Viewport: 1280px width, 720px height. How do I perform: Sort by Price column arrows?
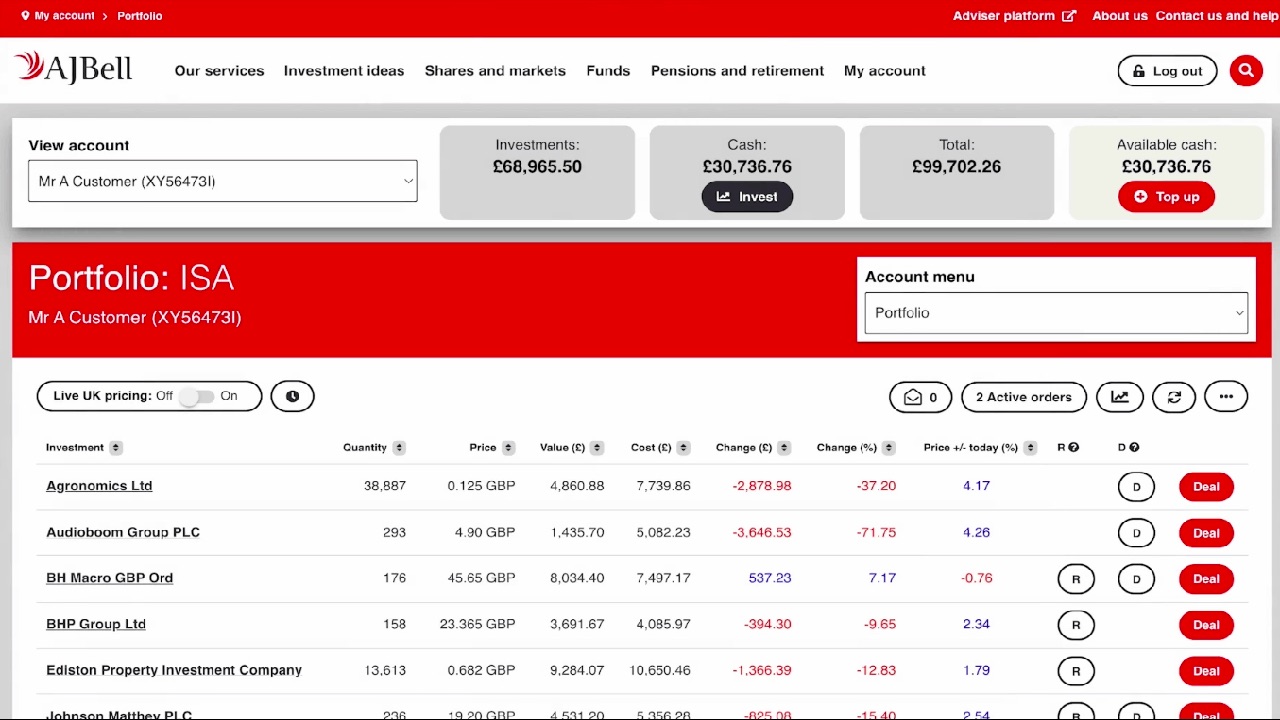click(508, 447)
